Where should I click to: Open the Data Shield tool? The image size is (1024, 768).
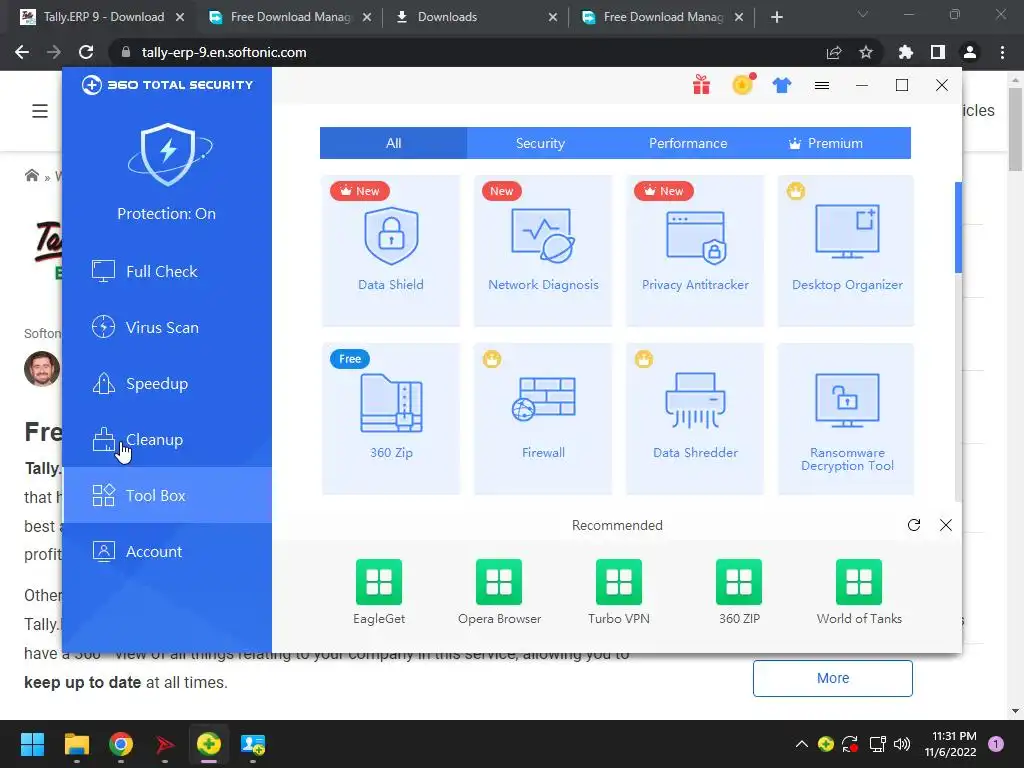coord(391,251)
